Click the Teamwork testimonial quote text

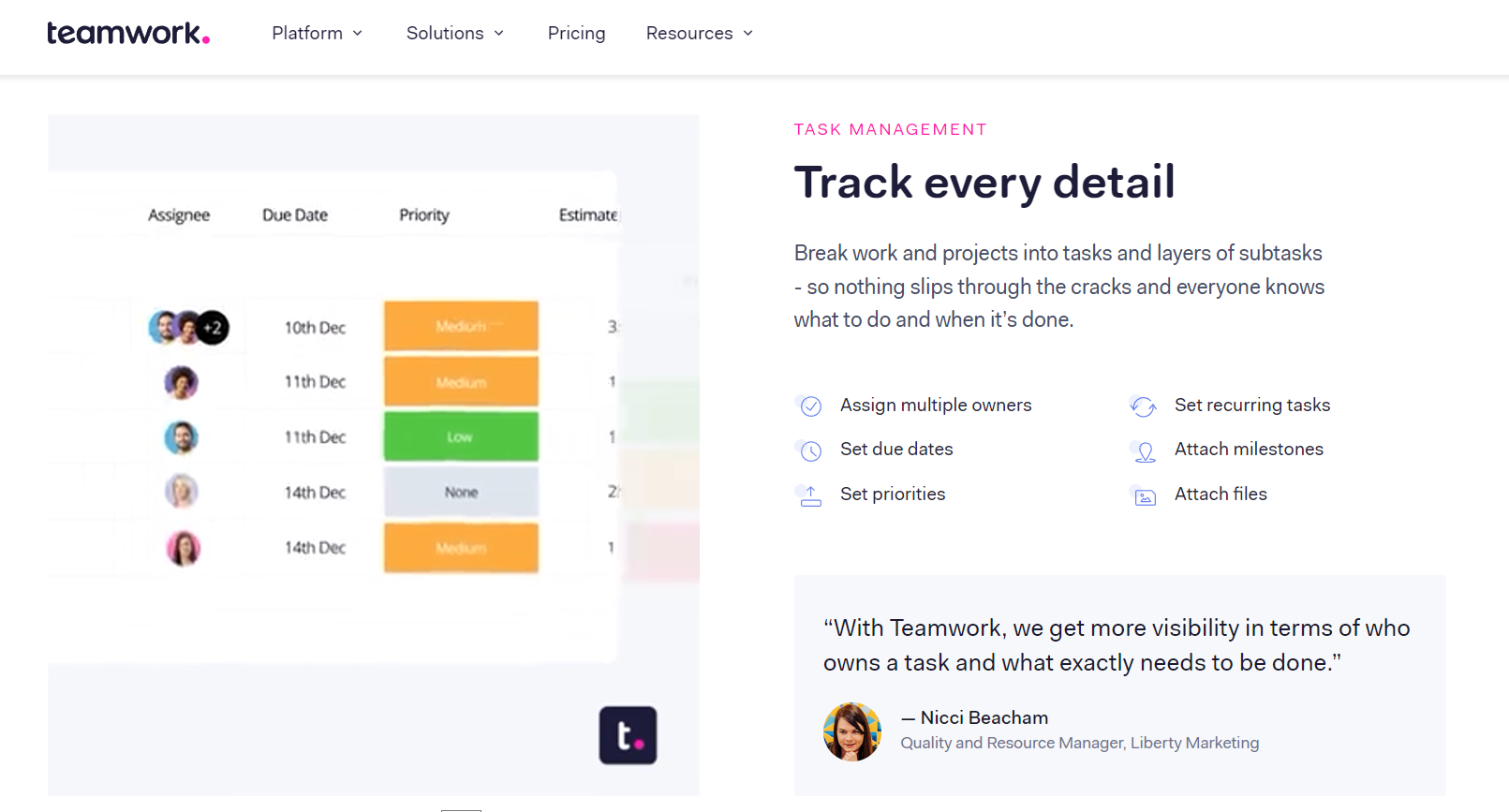tap(1117, 645)
